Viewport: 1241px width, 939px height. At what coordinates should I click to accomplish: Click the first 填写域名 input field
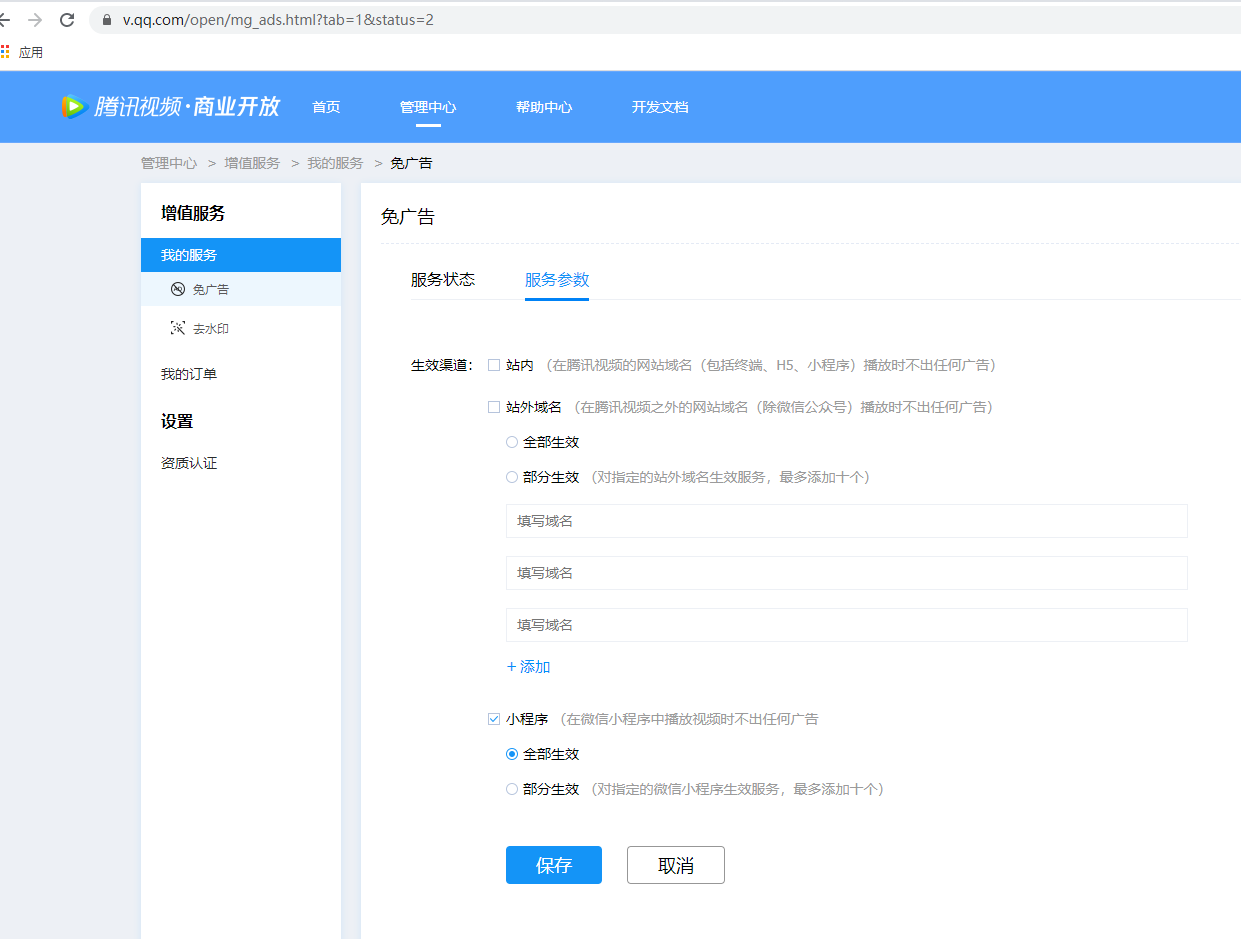(x=846, y=521)
